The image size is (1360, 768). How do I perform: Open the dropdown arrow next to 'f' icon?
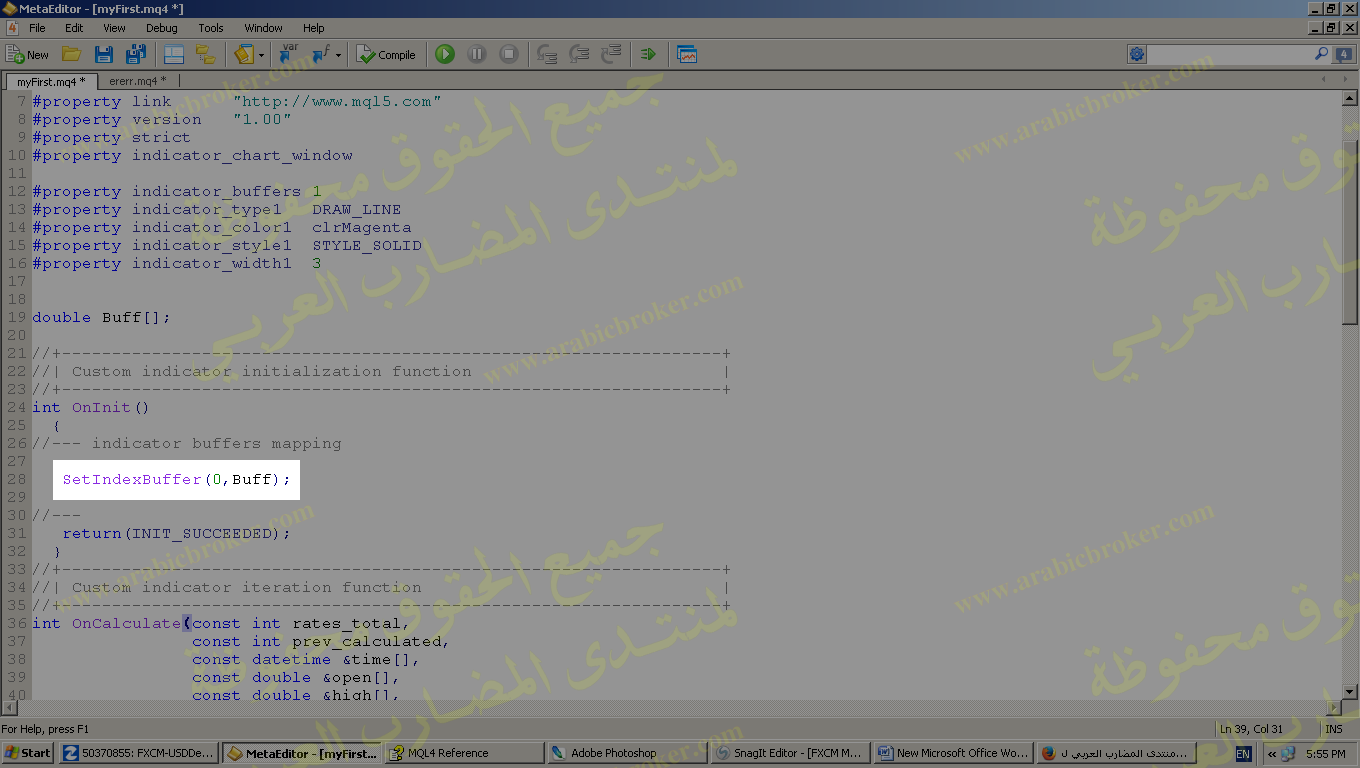tap(339, 55)
